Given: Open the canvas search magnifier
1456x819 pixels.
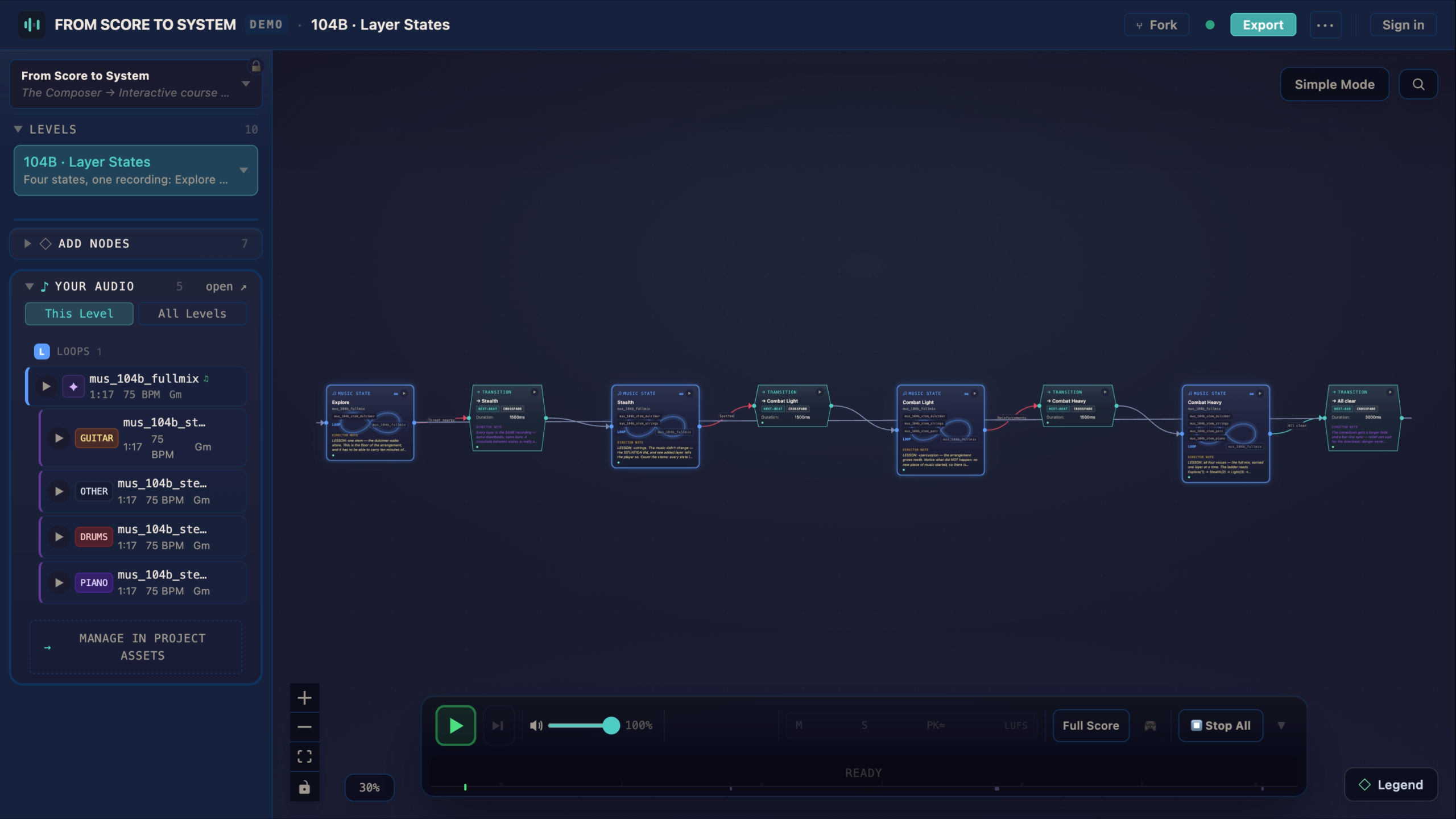Looking at the screenshot, I should coord(1418,85).
